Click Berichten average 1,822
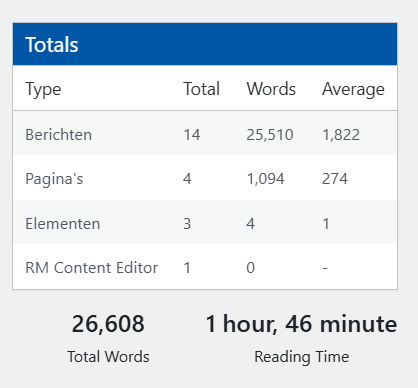Image resolution: width=418 pixels, height=388 pixels. (x=341, y=135)
